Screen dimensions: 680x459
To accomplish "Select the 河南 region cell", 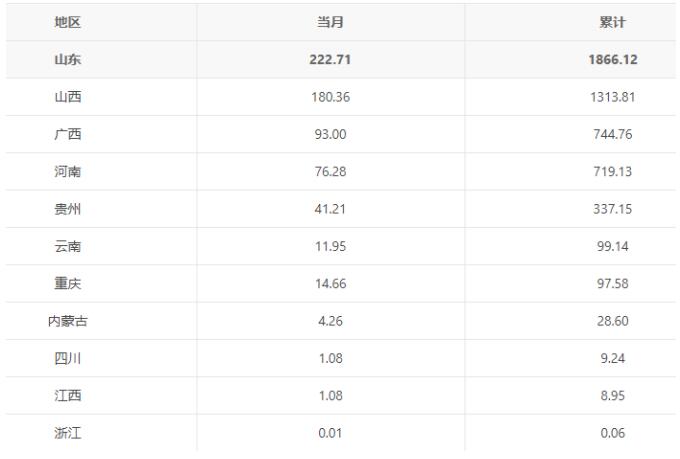I will point(68,171).
